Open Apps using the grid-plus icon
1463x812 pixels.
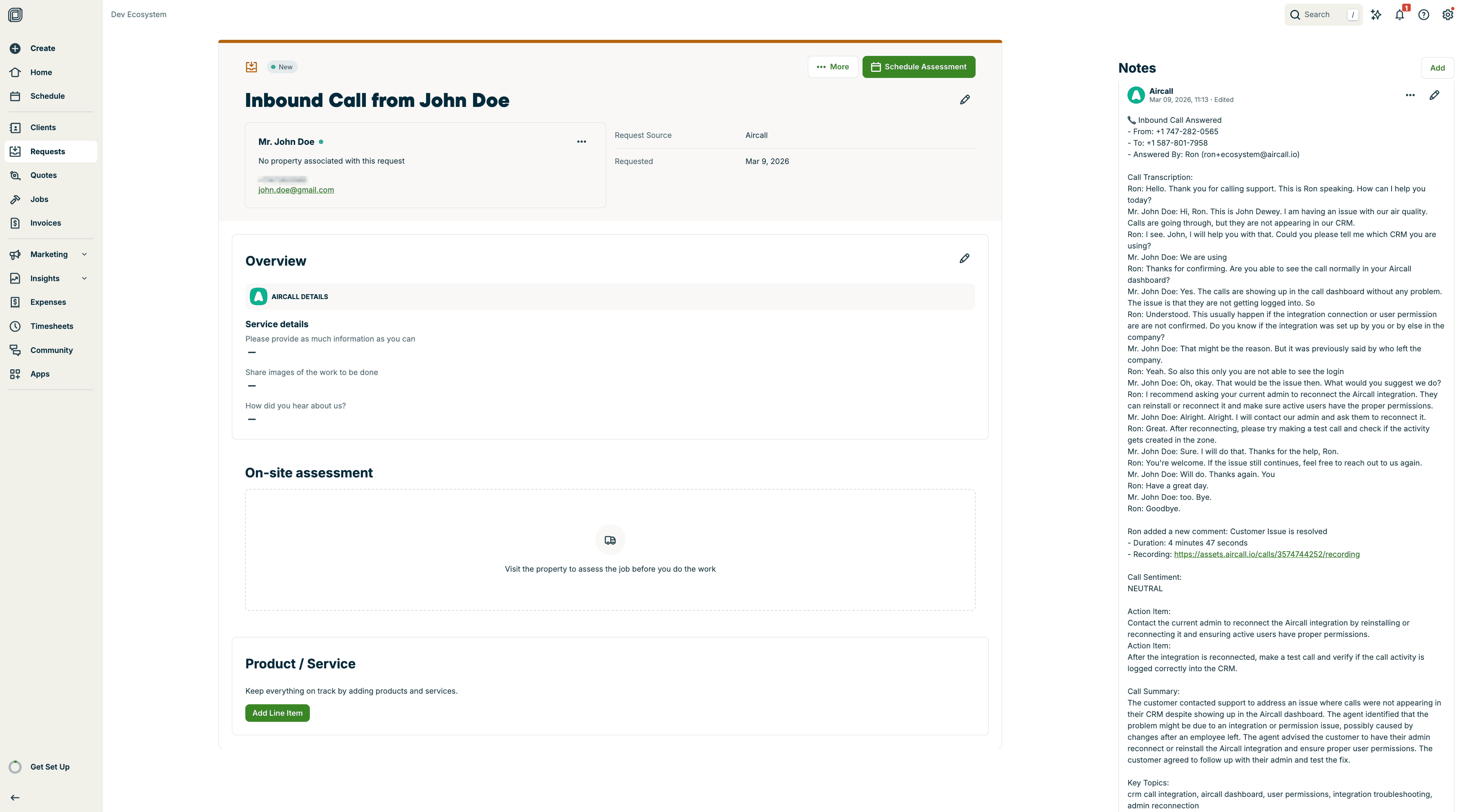coord(16,374)
